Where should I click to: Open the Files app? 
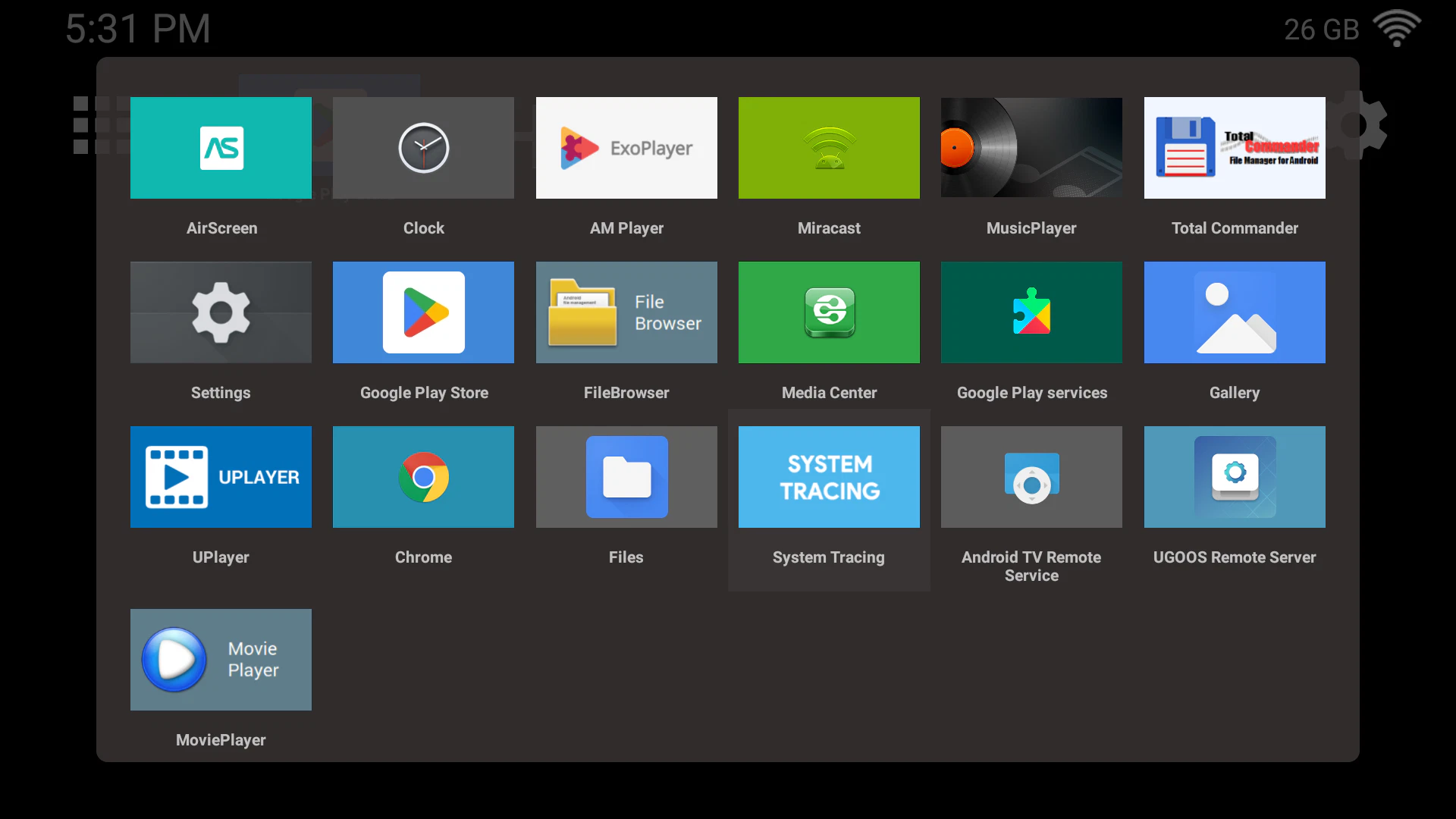point(626,477)
